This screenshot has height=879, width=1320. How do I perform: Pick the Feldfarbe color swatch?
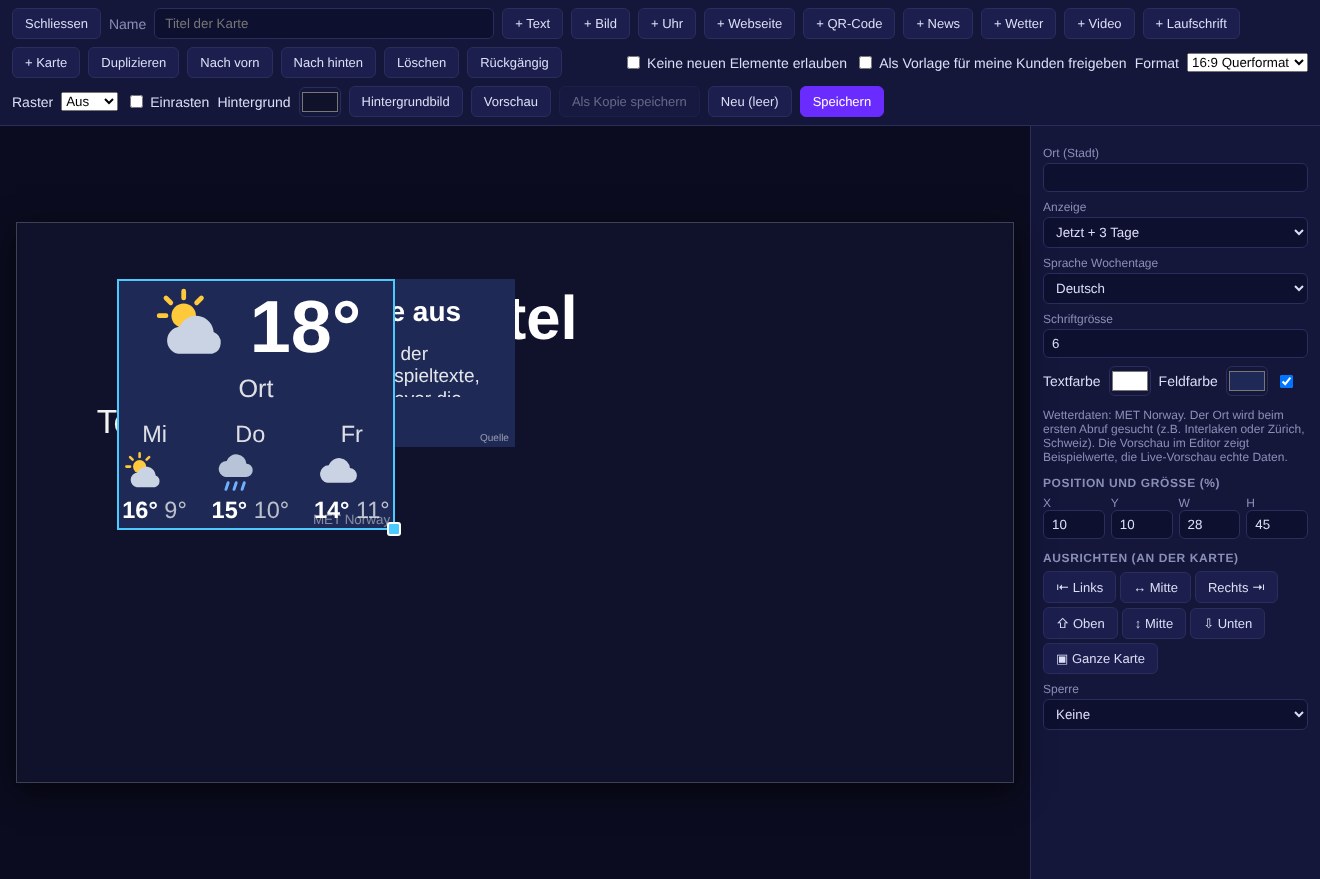1247,381
